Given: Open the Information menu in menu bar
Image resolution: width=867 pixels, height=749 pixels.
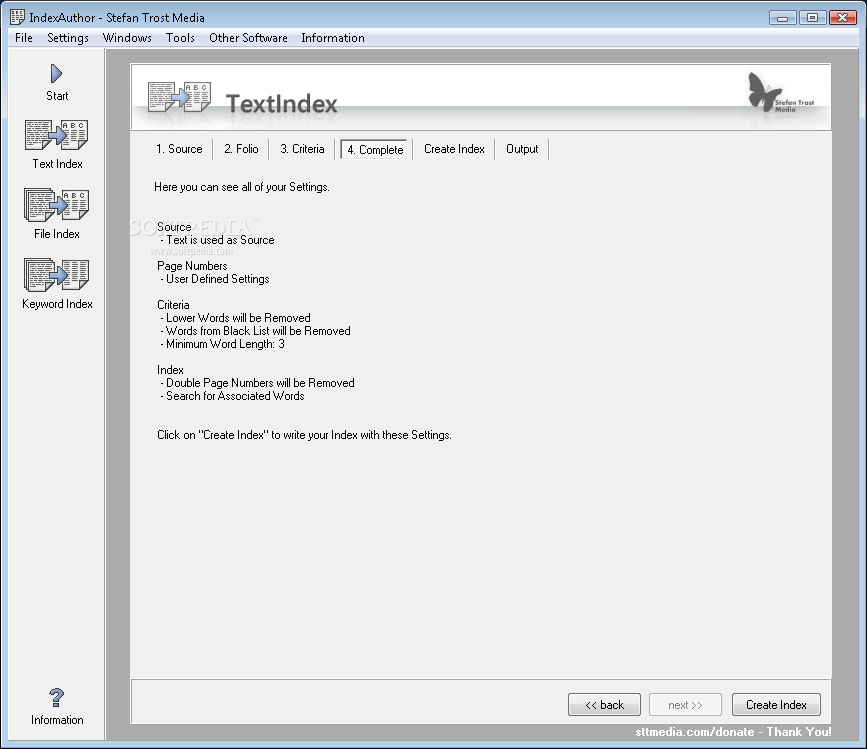Looking at the screenshot, I should tap(333, 38).
